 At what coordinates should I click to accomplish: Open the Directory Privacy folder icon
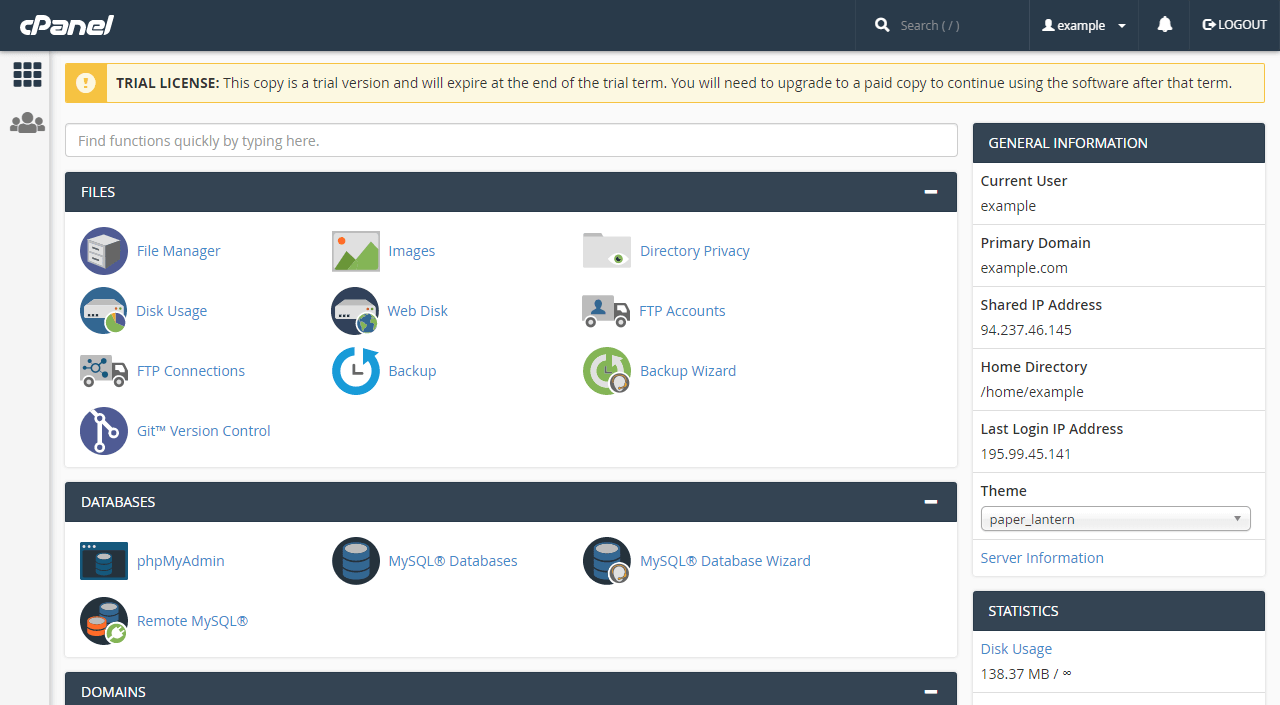[607, 251]
